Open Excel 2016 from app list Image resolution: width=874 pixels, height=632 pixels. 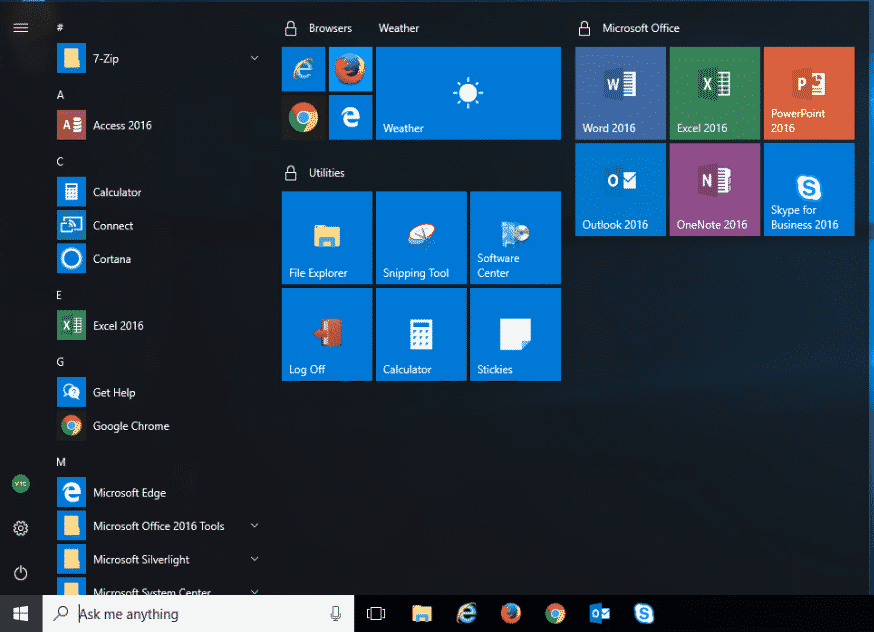159,325
